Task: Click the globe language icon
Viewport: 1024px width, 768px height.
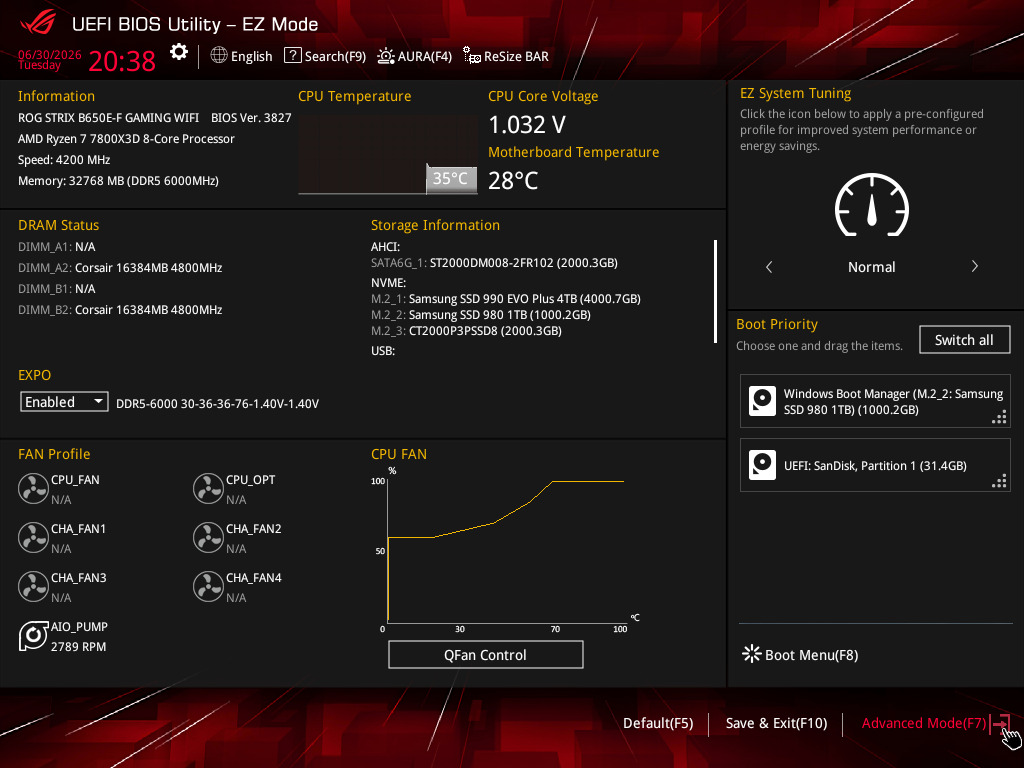Action: [x=219, y=56]
